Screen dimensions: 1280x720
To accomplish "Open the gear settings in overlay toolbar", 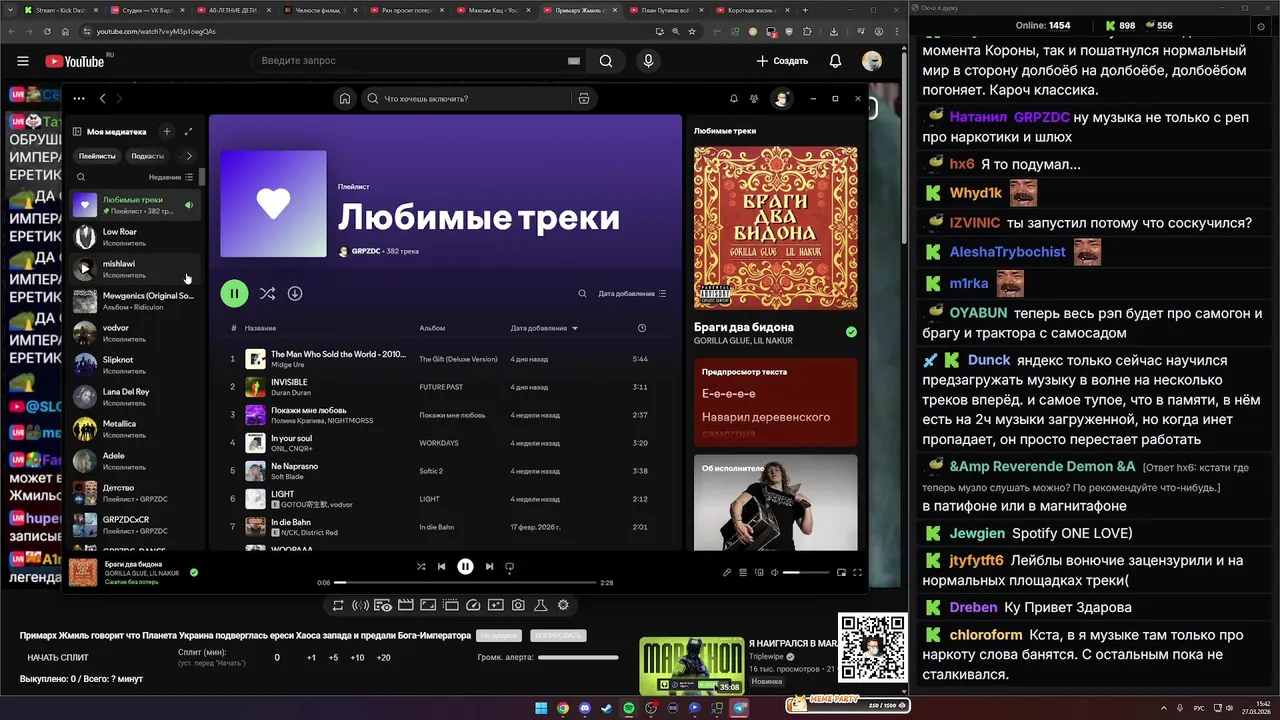I will pyautogui.click(x=563, y=605).
